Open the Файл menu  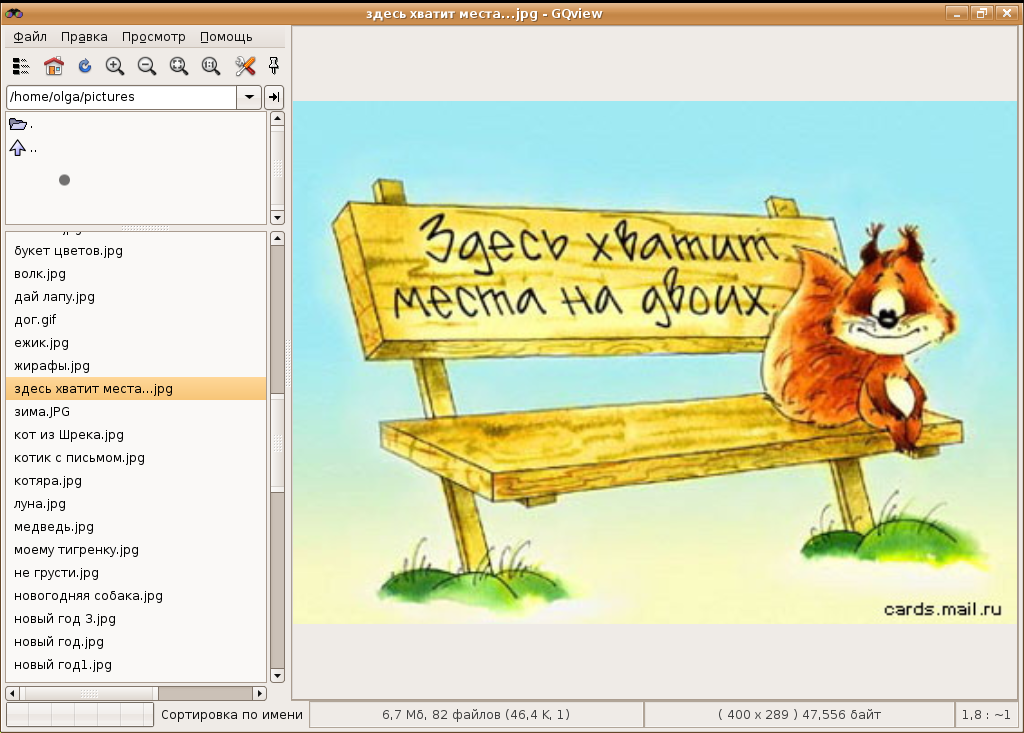[30, 37]
